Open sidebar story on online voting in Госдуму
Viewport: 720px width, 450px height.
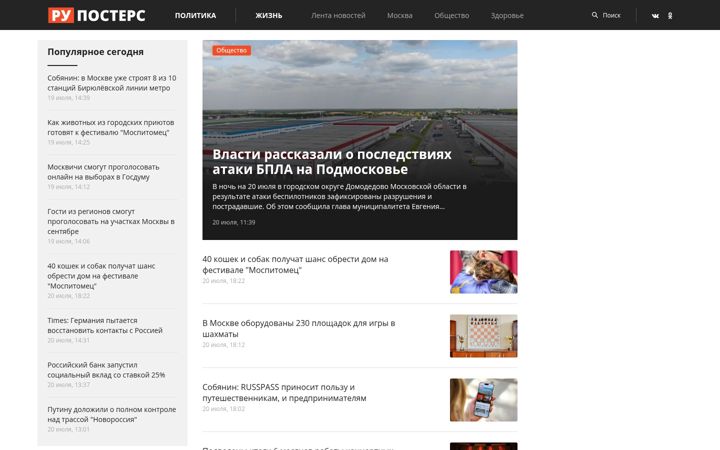coord(103,172)
